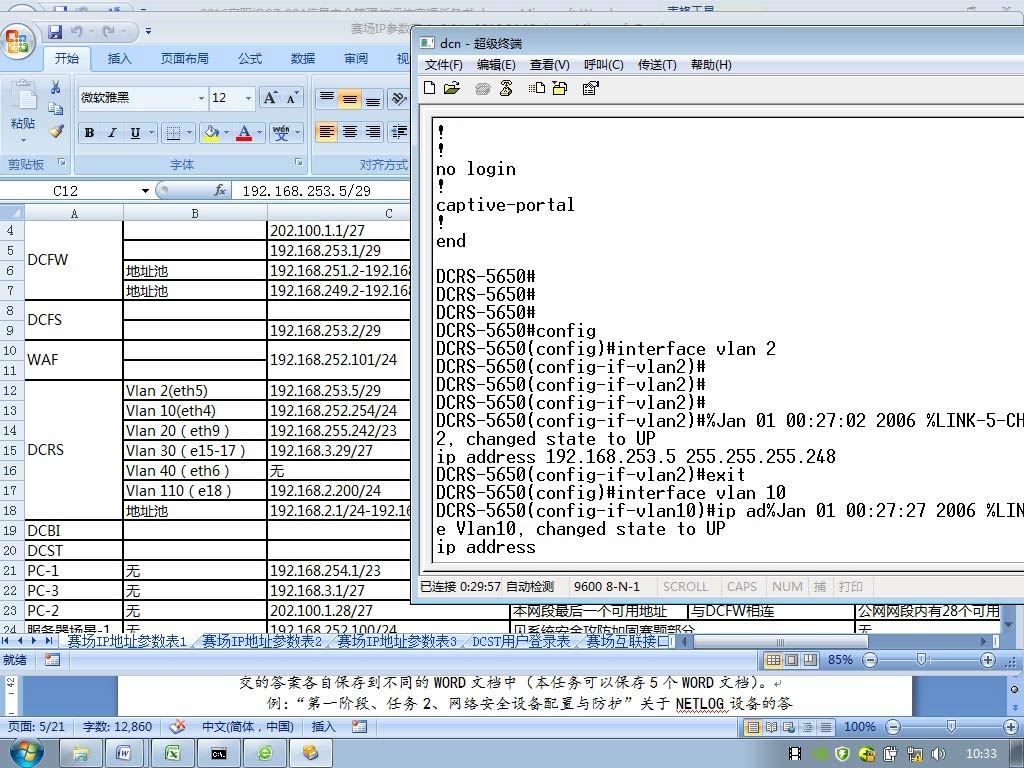
Task: Open the command prompt taskbar button
Action: [x=218, y=753]
